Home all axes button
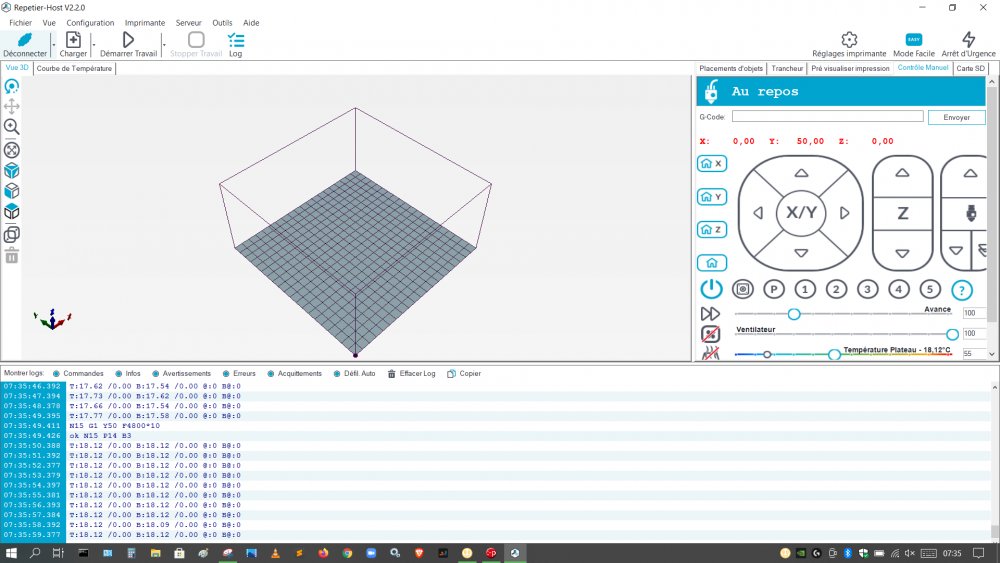The height and width of the screenshot is (563, 1000). point(712,263)
